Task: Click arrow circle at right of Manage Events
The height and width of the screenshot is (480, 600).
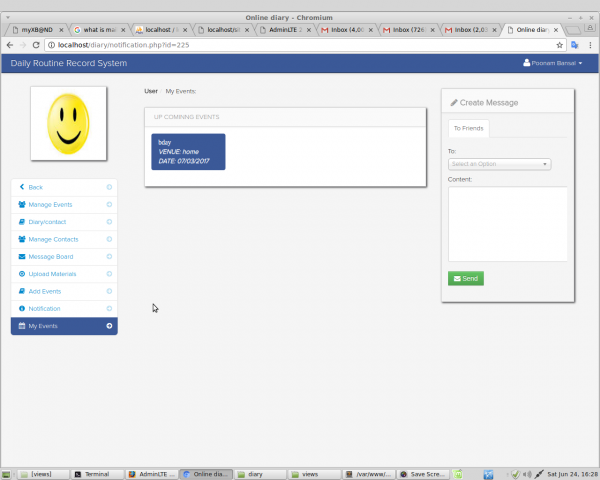Action: pyautogui.click(x=109, y=204)
